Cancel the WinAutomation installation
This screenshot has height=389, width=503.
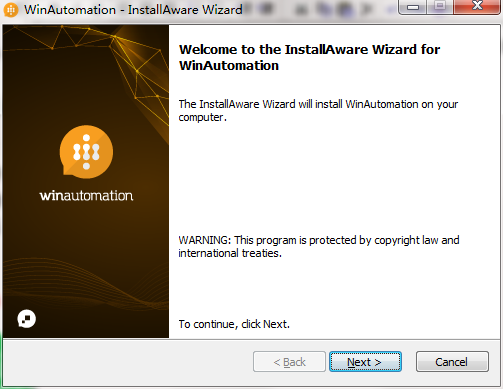tap(452, 362)
